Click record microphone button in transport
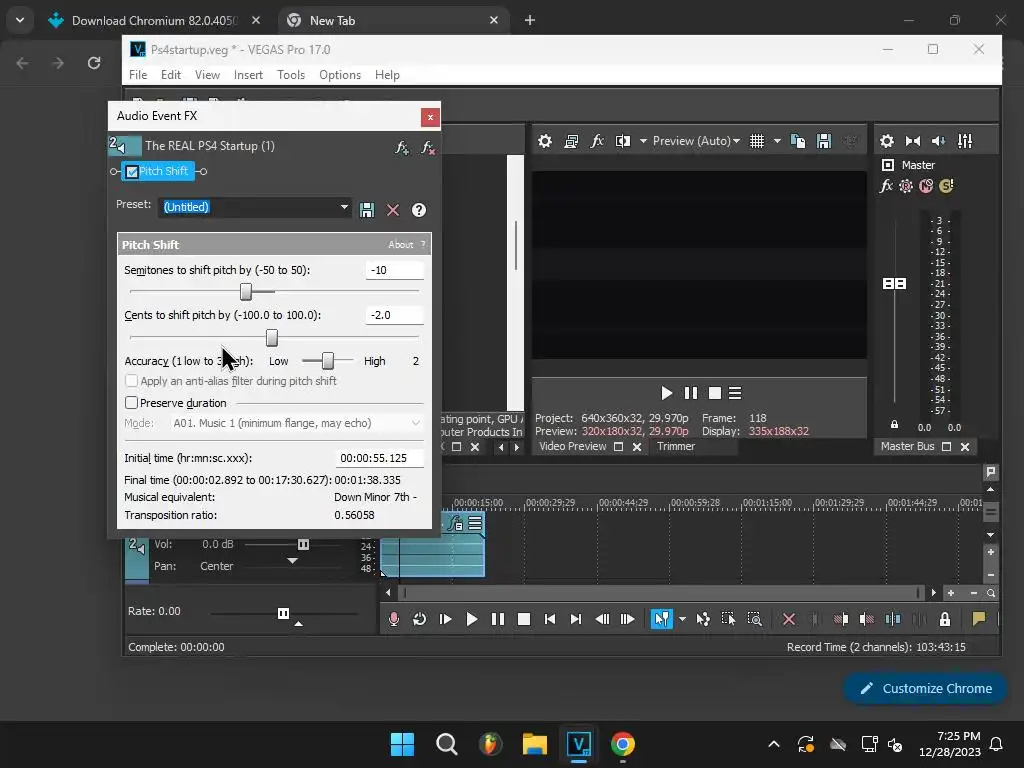1024x768 pixels. pyautogui.click(x=394, y=619)
